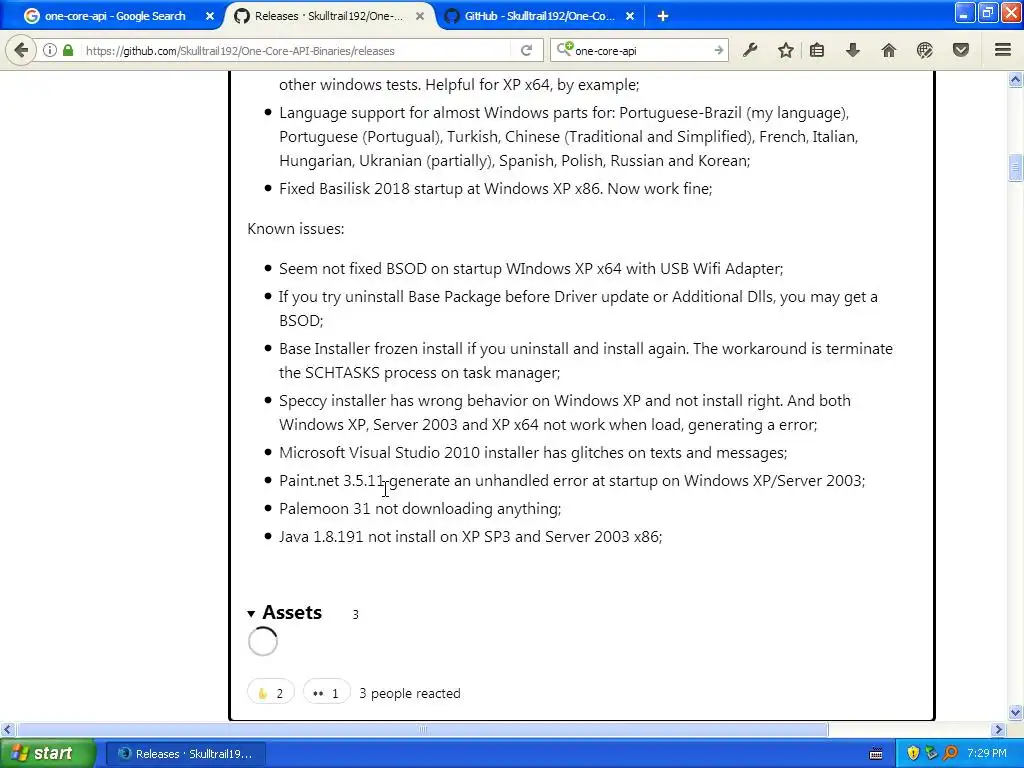Close the Releases Skulltrail192 tab
Image resolution: width=1024 pixels, height=768 pixels.
pos(420,16)
